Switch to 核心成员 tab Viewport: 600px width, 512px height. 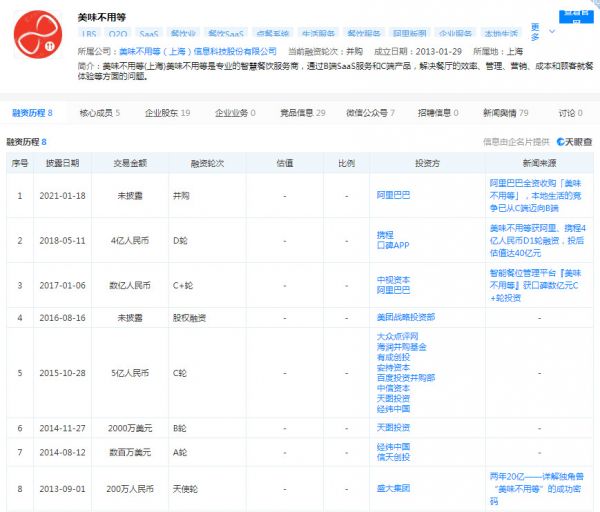coord(99,114)
